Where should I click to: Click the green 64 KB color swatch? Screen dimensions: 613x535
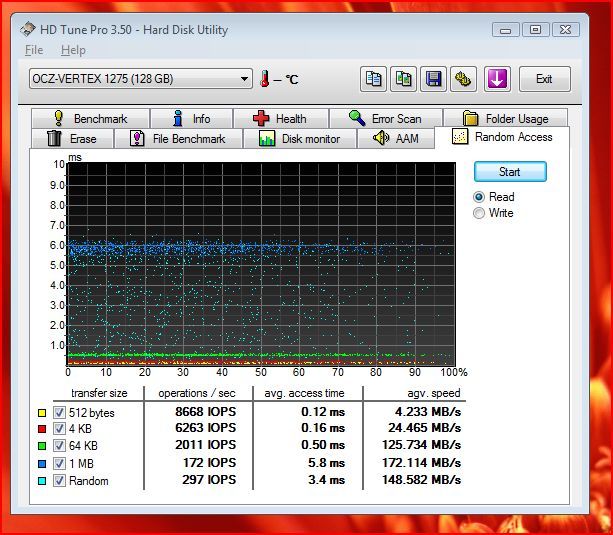tap(42, 446)
